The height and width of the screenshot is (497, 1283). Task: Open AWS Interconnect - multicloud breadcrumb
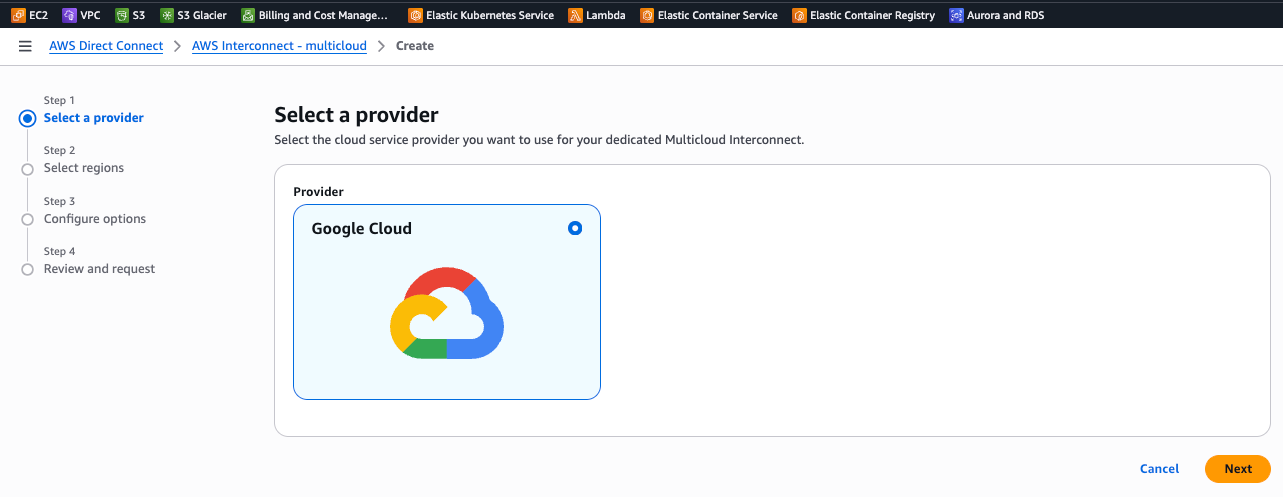click(x=279, y=46)
